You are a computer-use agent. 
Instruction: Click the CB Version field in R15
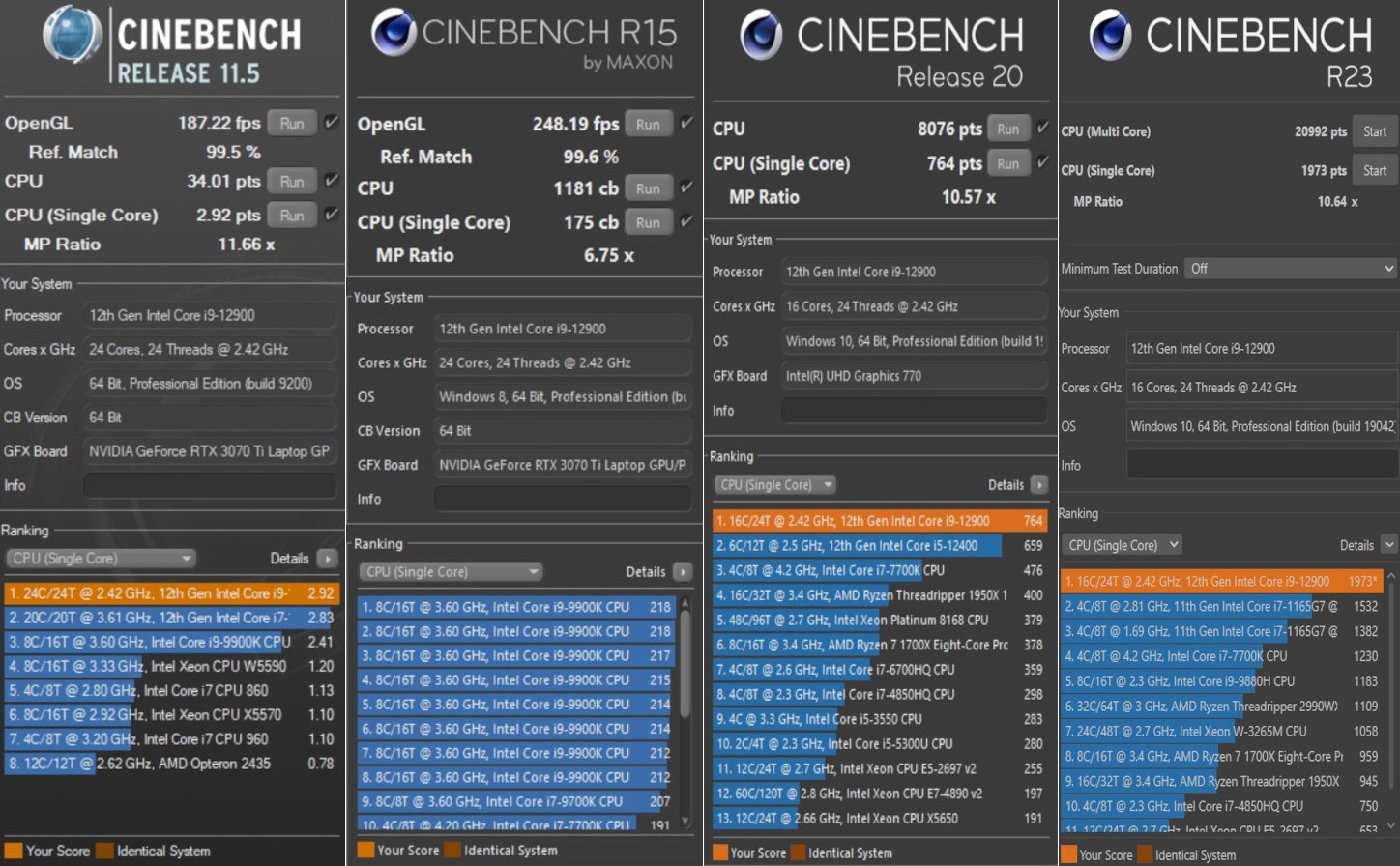click(563, 431)
